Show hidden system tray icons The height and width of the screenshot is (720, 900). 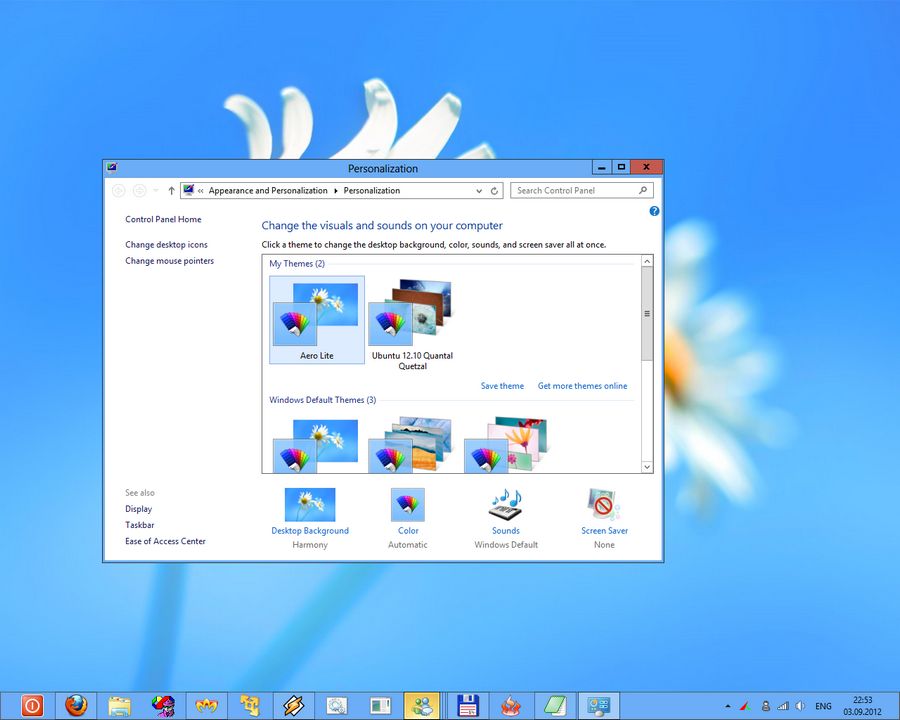pos(728,706)
